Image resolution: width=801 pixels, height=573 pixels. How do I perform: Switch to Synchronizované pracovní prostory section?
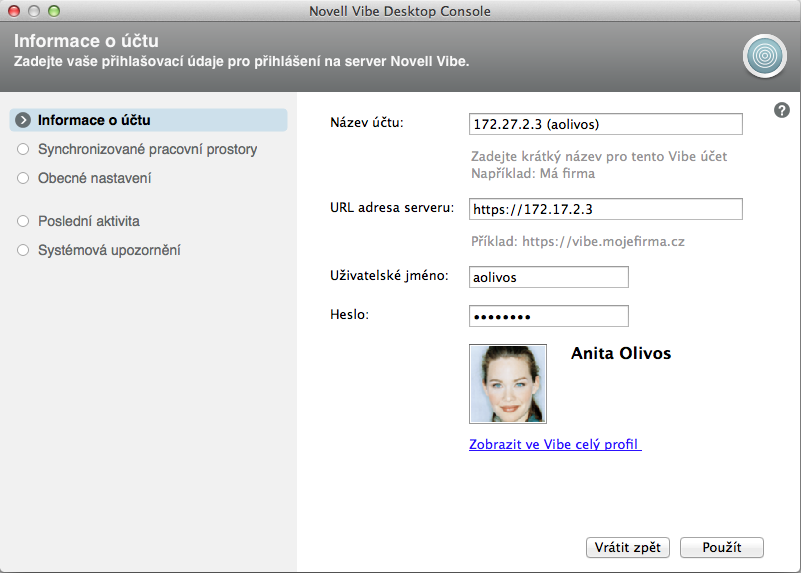(x=147, y=149)
